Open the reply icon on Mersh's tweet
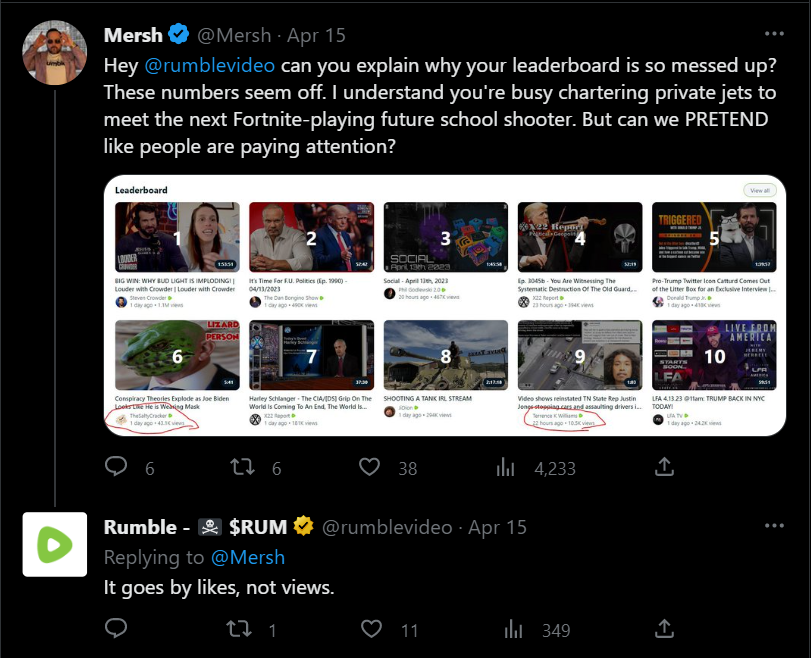 coord(116,466)
